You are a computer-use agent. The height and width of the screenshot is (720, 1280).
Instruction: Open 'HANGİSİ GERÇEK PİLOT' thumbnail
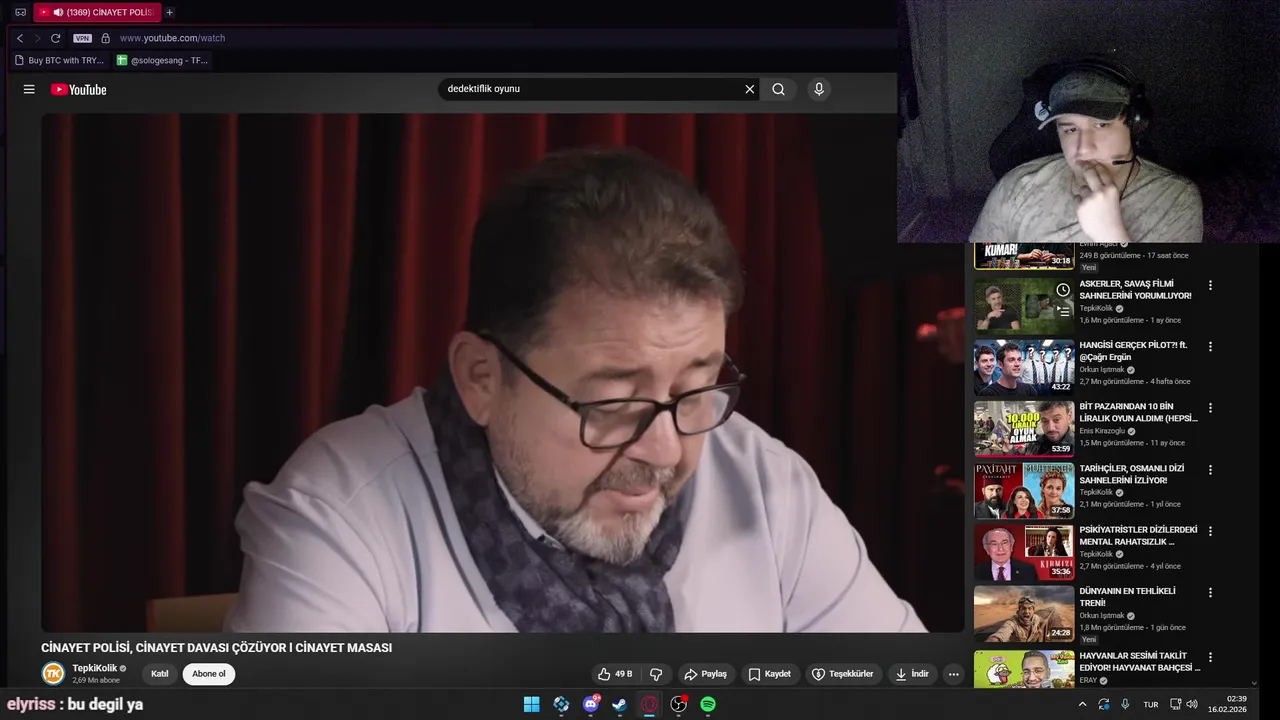[1024, 367]
